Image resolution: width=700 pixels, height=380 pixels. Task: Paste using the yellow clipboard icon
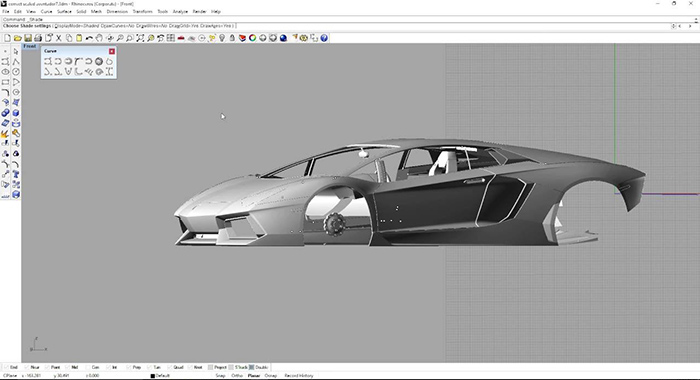(79, 38)
